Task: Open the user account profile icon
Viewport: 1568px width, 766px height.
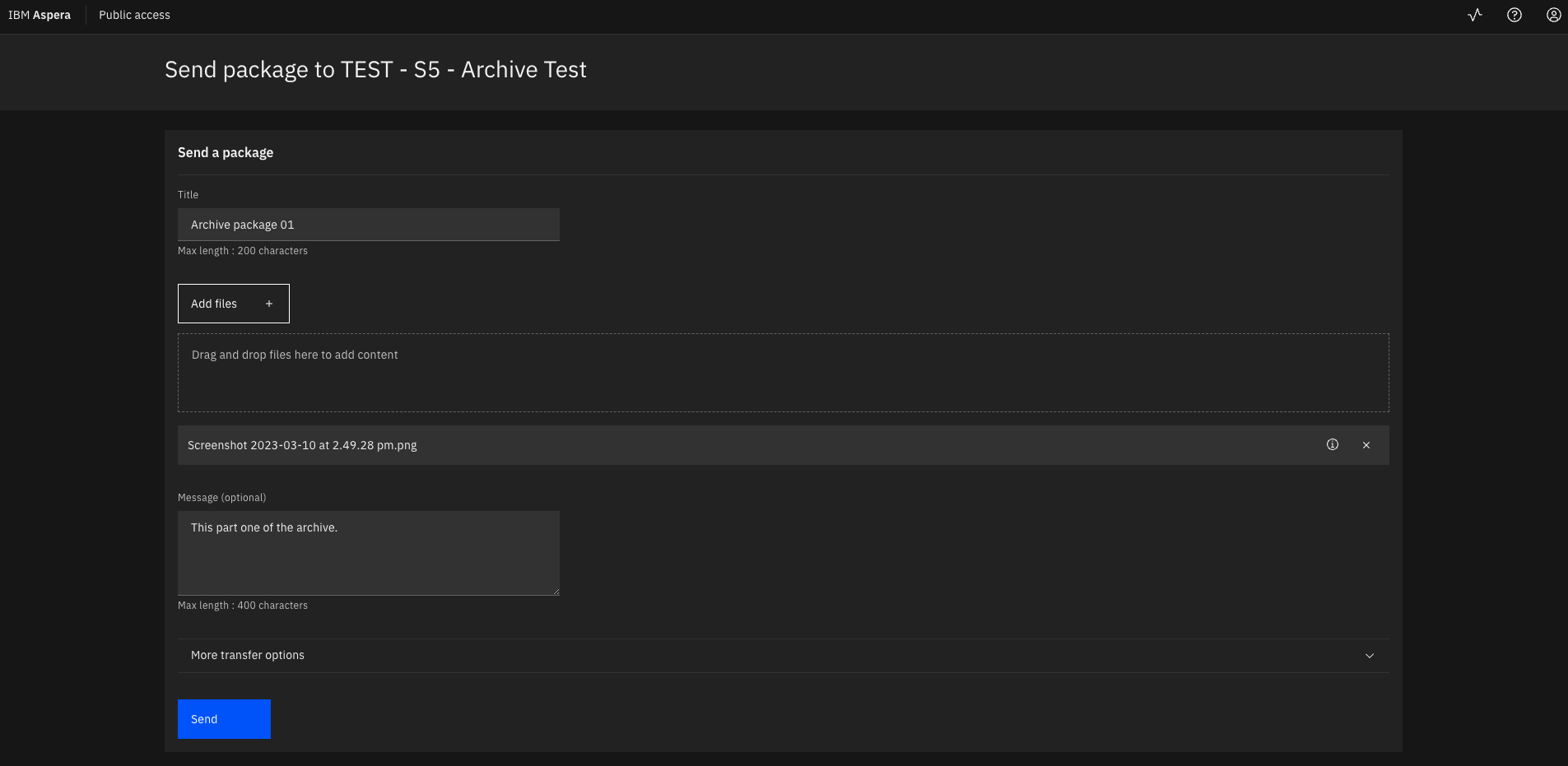Action: (x=1554, y=15)
